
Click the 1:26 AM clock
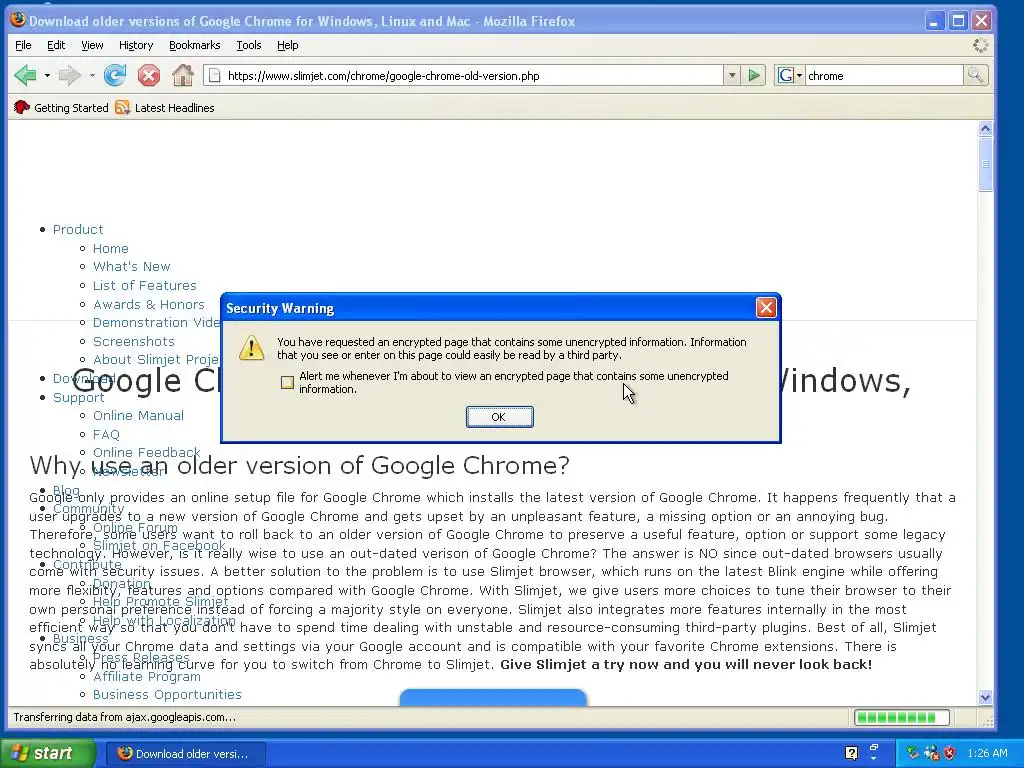click(x=987, y=753)
